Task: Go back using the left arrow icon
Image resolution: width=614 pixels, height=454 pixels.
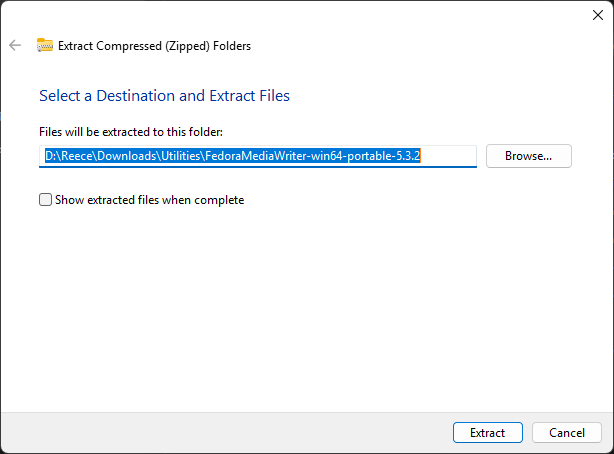Action: click(x=15, y=45)
